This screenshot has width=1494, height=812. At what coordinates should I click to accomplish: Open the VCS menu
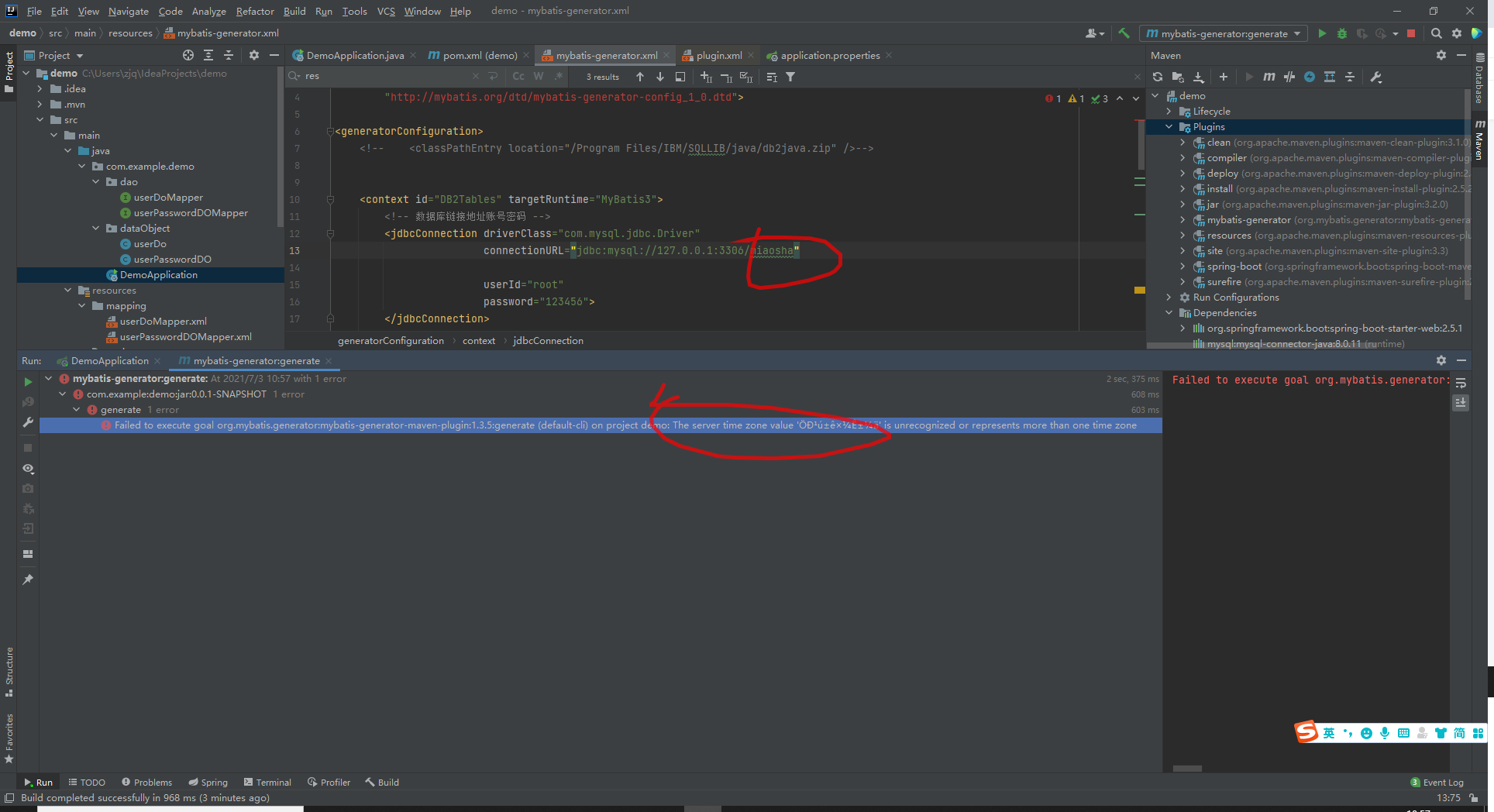[x=386, y=11]
